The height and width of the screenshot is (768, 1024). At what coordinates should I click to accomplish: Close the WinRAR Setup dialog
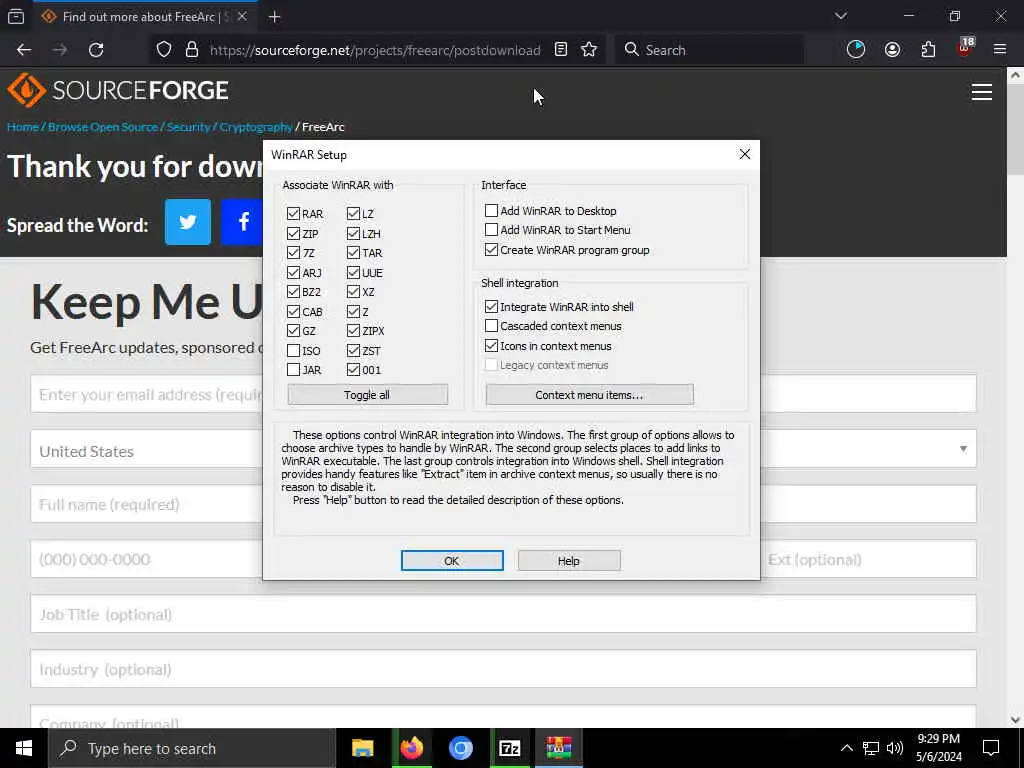click(744, 154)
